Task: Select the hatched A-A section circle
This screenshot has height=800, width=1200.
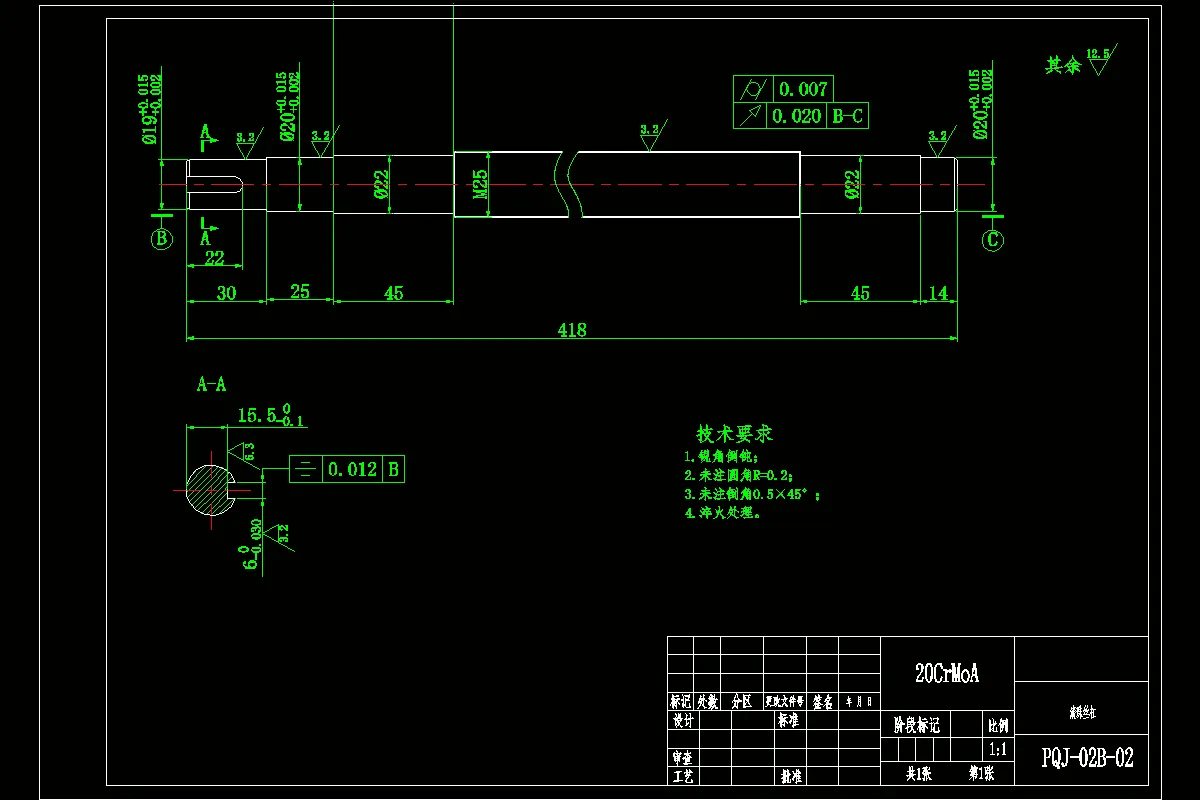Action: click(x=211, y=490)
